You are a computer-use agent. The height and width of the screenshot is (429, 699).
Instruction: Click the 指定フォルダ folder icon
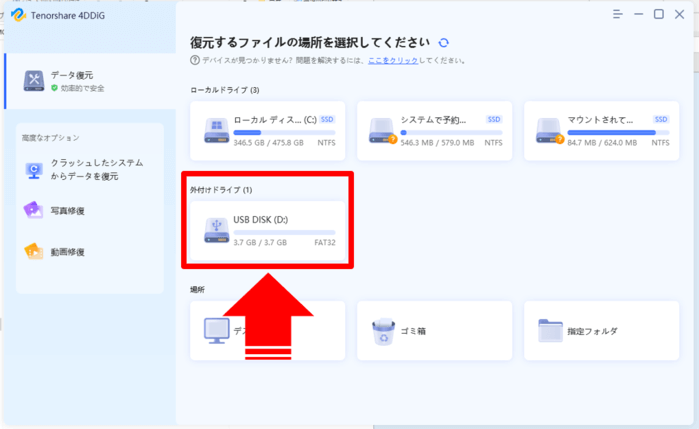pyautogui.click(x=550, y=330)
